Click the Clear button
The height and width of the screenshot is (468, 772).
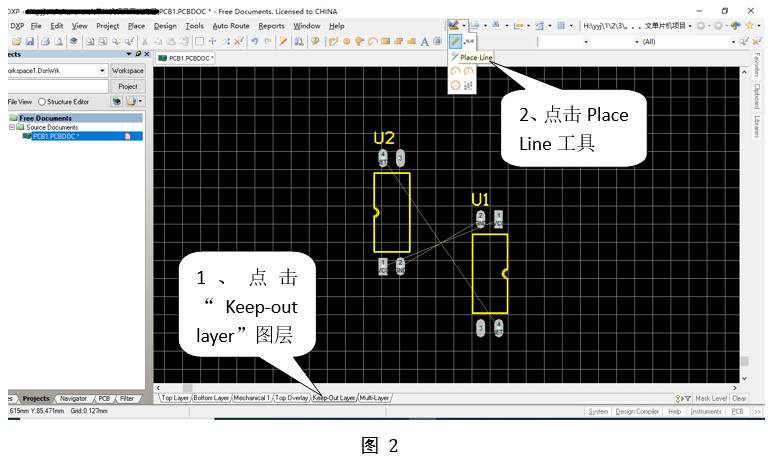739,398
